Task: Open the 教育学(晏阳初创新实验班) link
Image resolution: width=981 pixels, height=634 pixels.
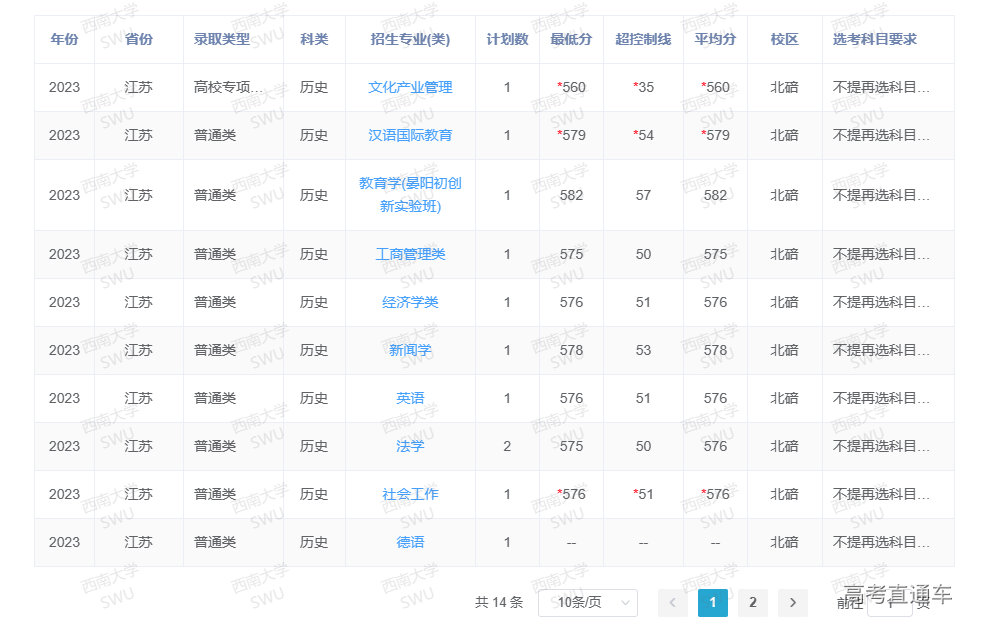Action: click(x=410, y=195)
